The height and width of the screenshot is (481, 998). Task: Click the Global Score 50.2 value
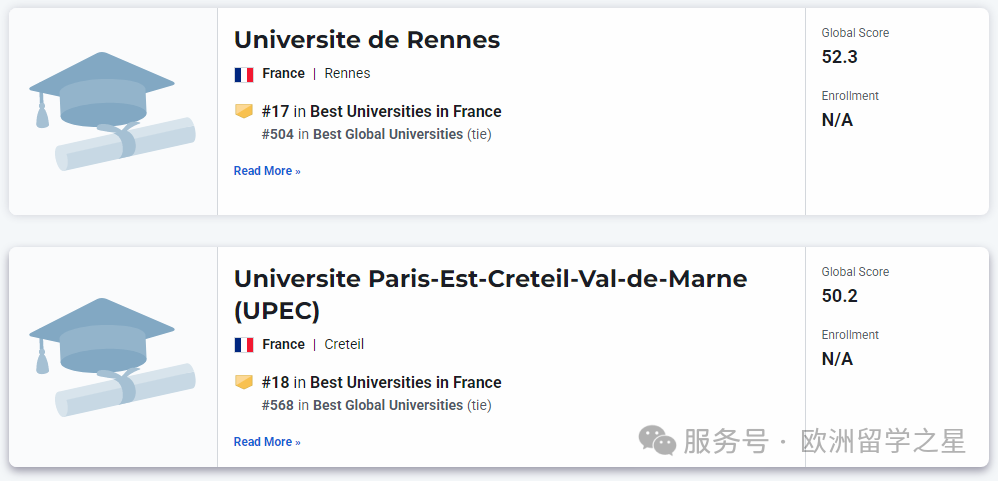click(x=840, y=296)
